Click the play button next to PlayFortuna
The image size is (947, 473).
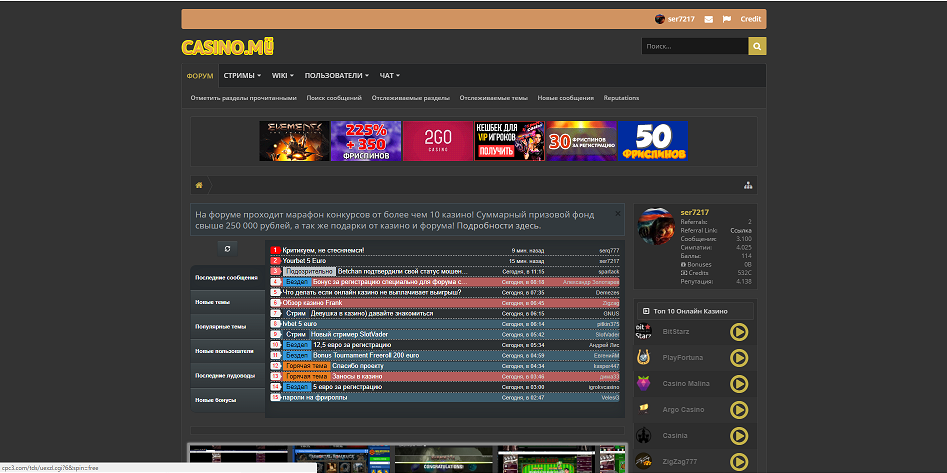pos(739,358)
